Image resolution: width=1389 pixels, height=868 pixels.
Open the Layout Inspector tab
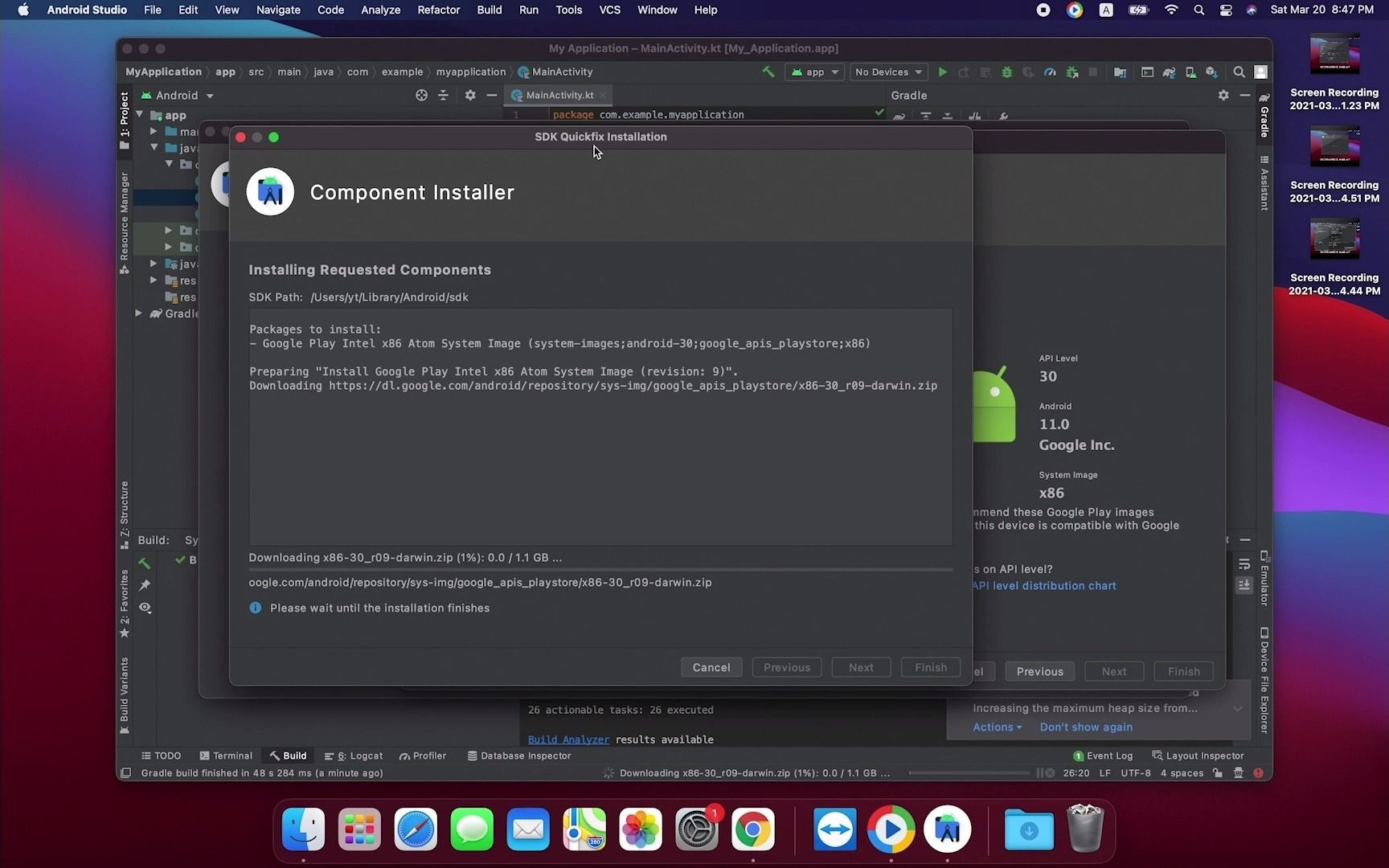point(1198,755)
